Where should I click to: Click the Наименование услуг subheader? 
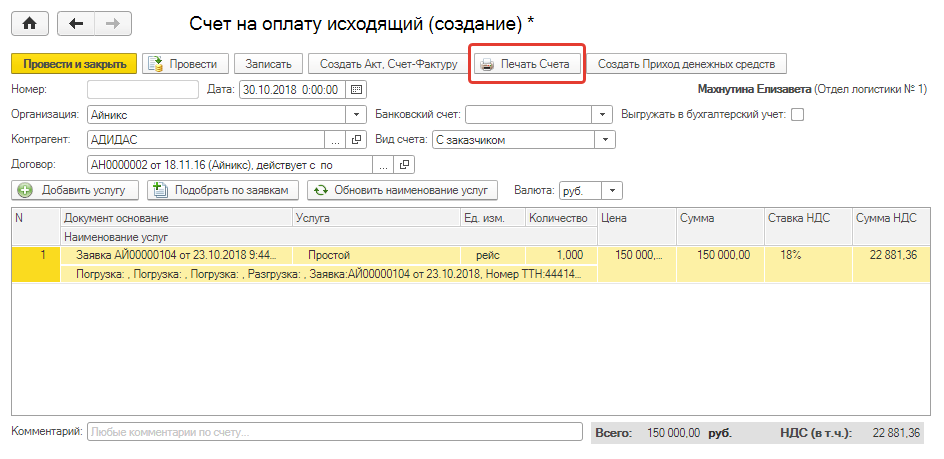coord(329,237)
